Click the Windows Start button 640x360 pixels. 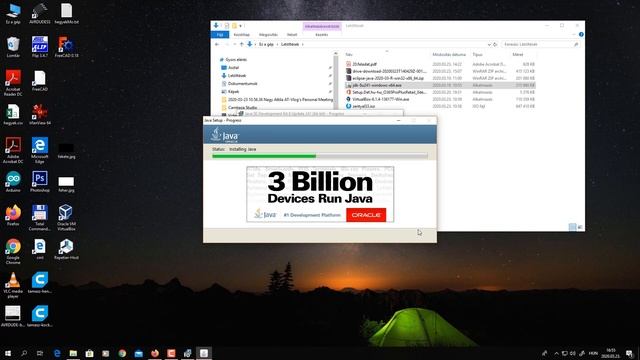coord(8,353)
